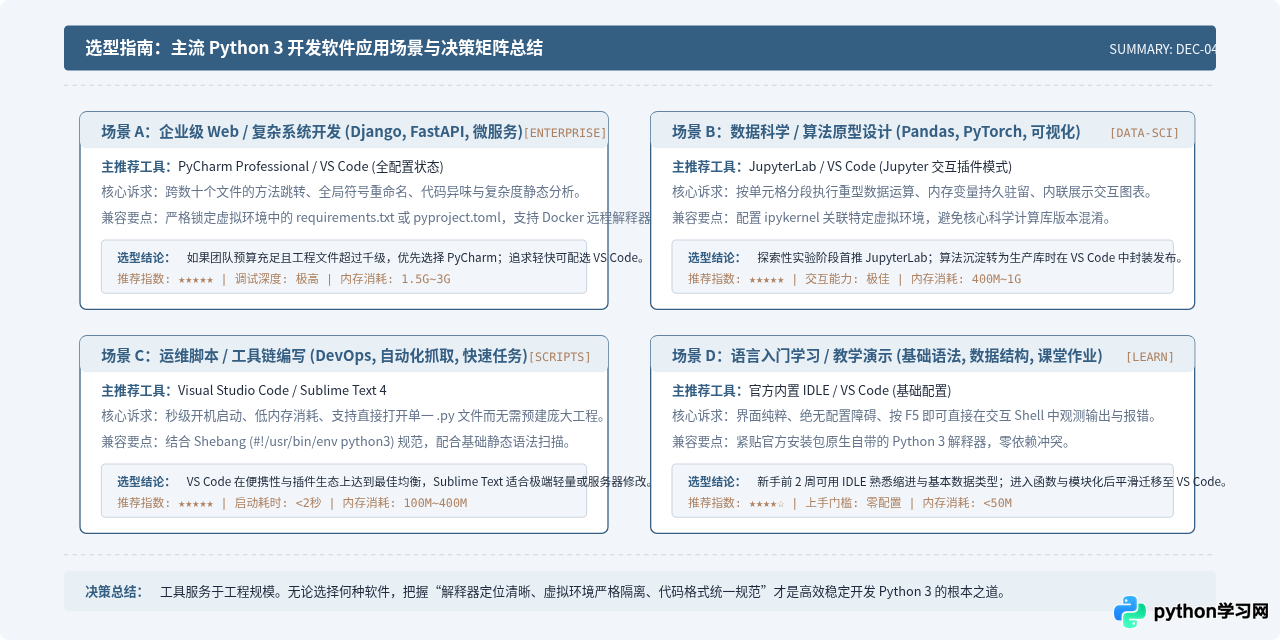
Task: Click the rating line "交互能力: 极佳"
Action: pyautogui.click(x=855, y=279)
